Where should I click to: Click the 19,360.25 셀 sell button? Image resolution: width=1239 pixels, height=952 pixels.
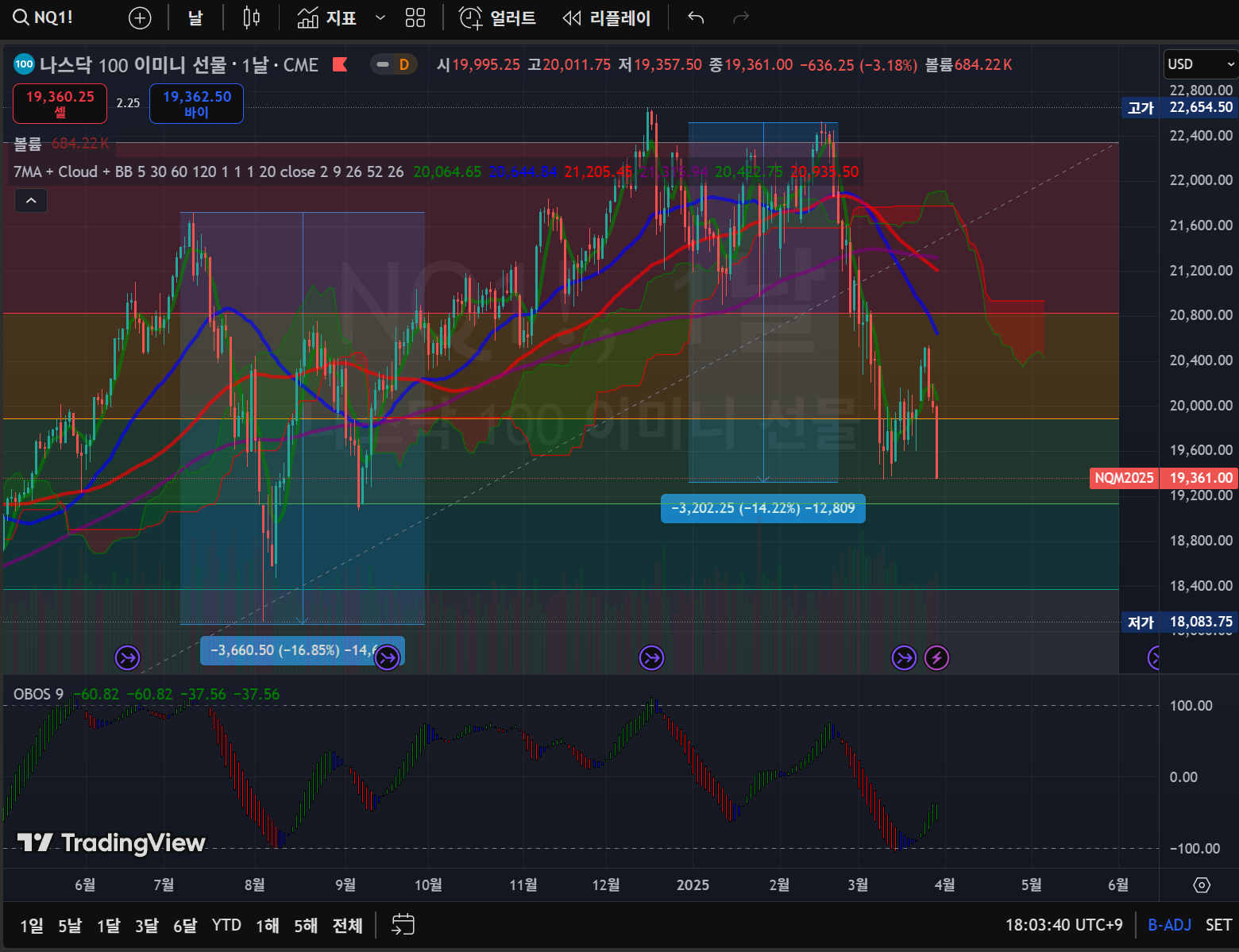coord(60,103)
